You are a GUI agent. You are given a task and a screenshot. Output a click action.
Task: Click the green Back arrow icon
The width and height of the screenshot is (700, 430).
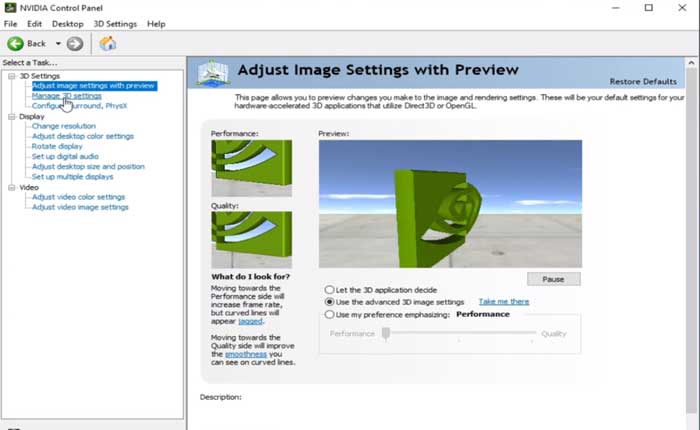click(x=16, y=44)
